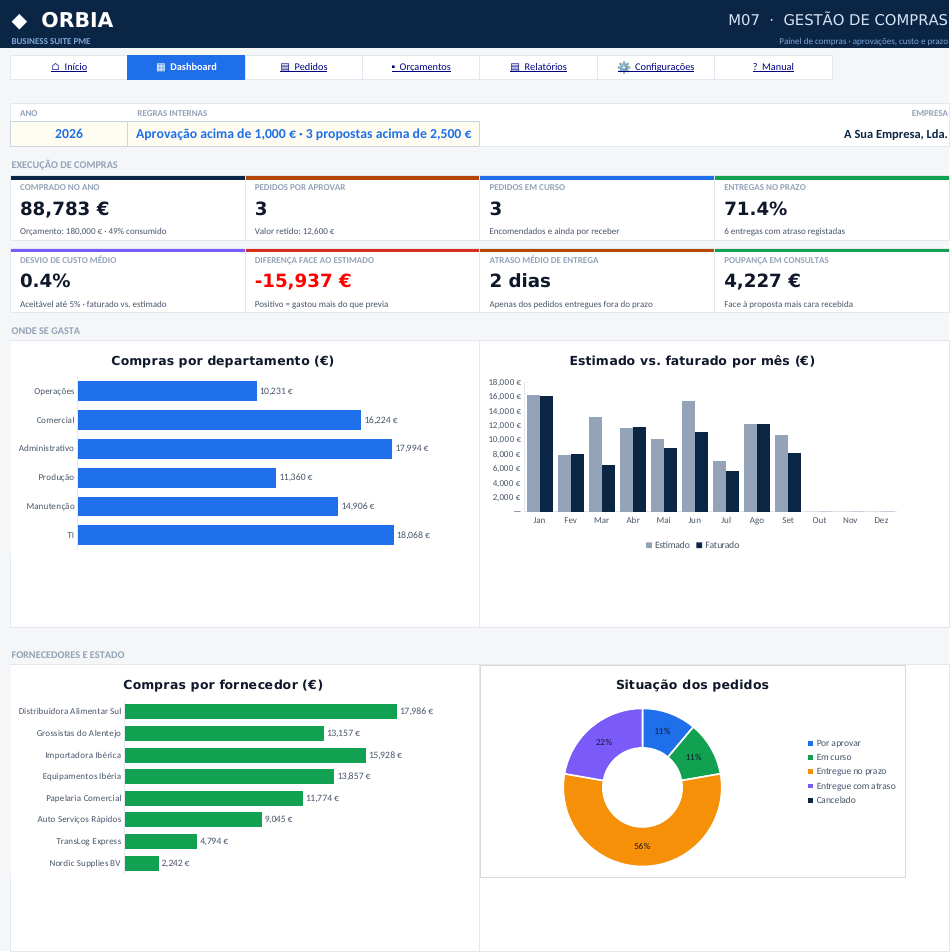The image size is (950, 952).
Task: Click the Auto Serviços Rápidos supplier bar
Action: point(193,820)
